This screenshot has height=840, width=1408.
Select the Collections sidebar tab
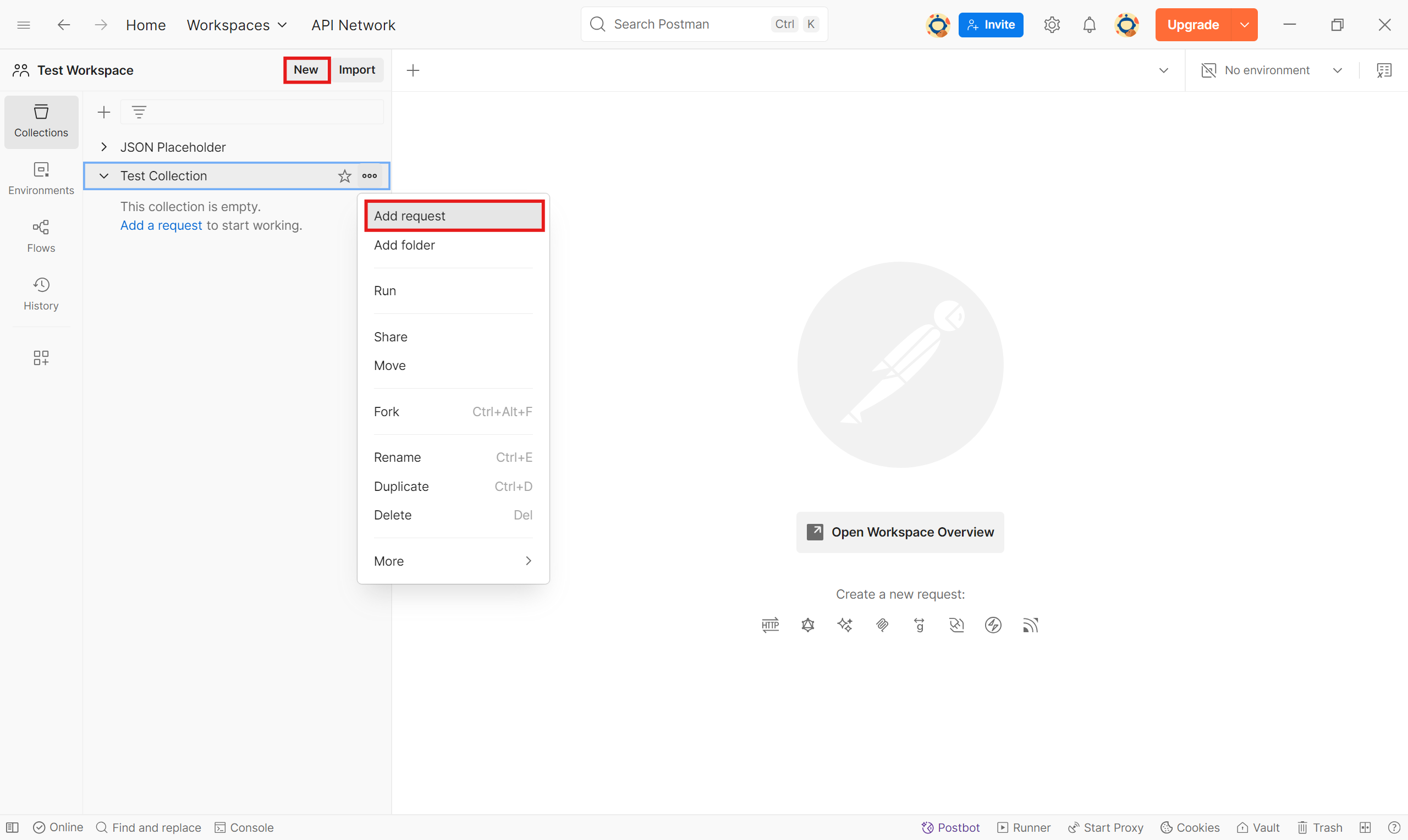click(41, 121)
